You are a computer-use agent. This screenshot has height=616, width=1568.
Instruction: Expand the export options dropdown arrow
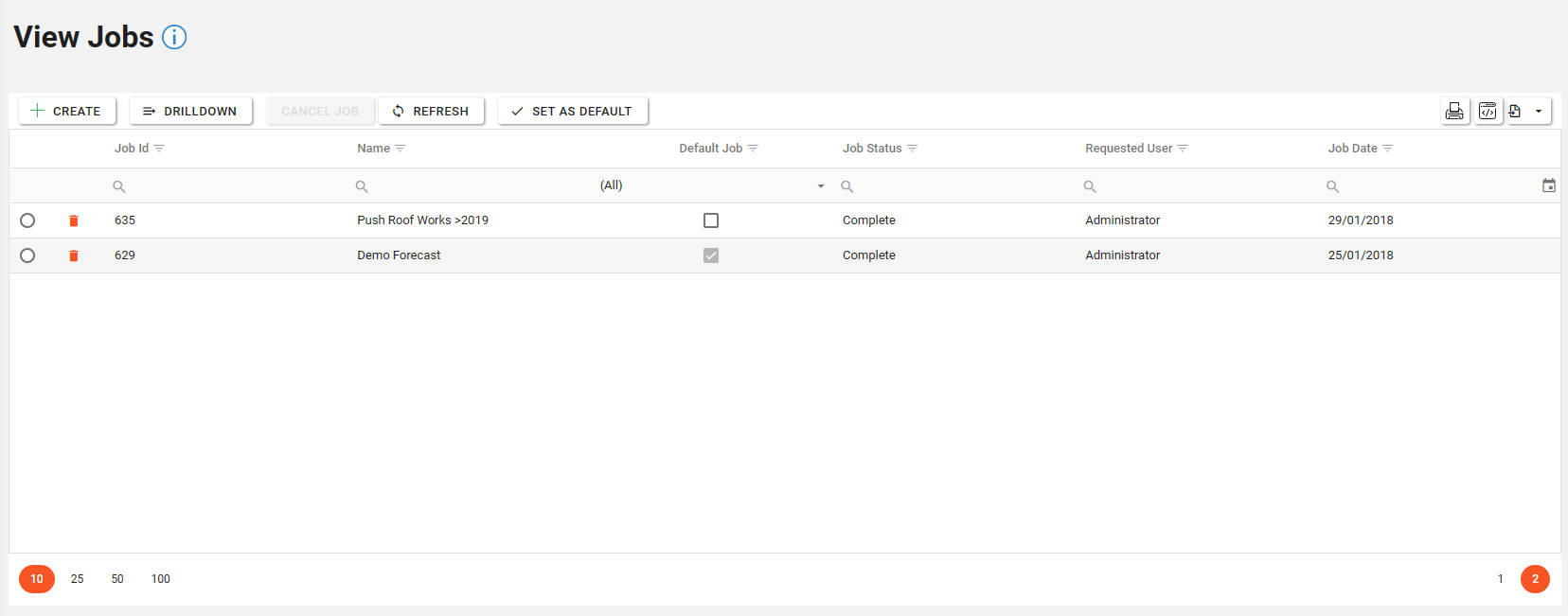1539,111
